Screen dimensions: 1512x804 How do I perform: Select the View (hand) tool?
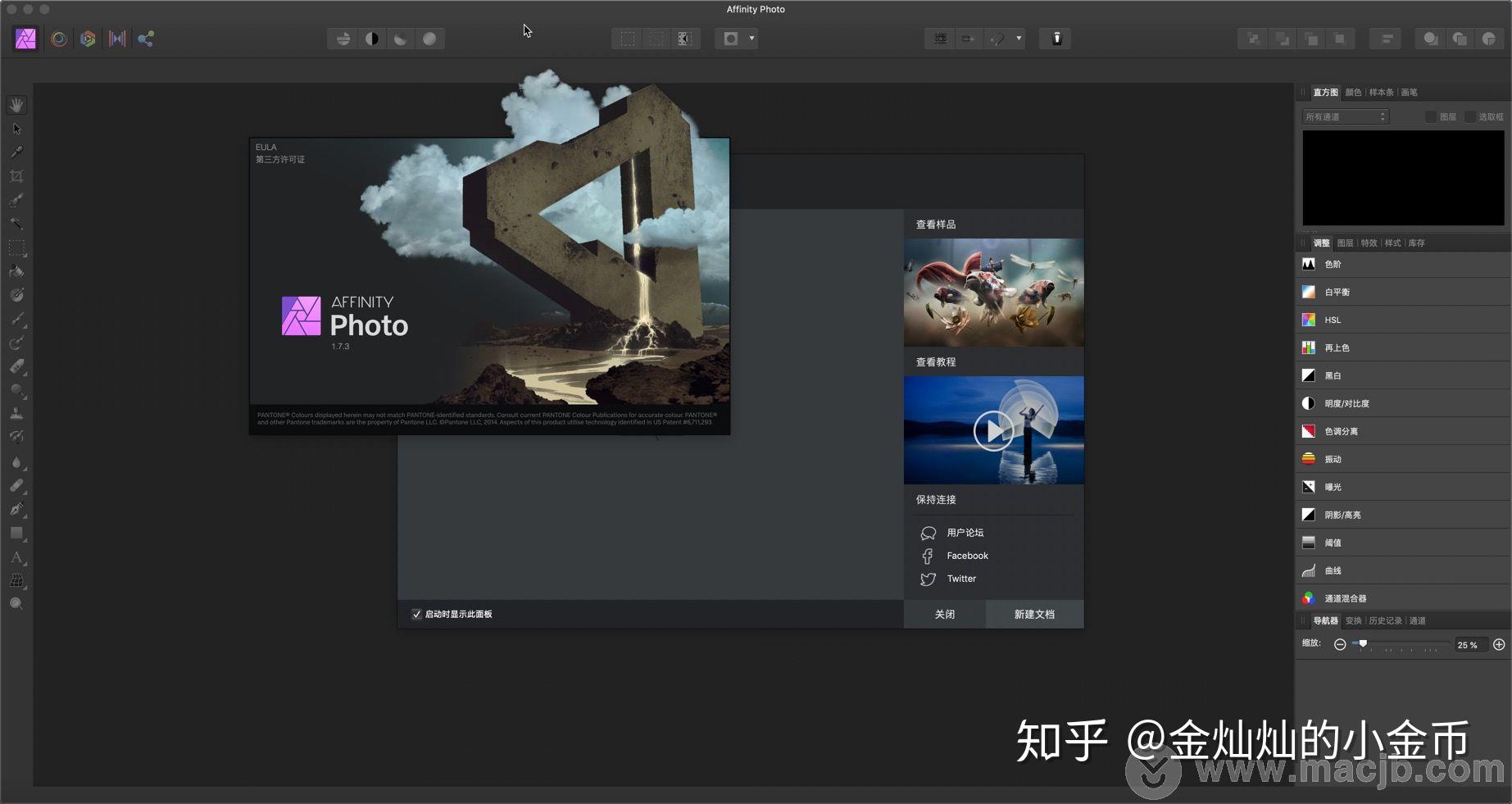click(x=16, y=105)
